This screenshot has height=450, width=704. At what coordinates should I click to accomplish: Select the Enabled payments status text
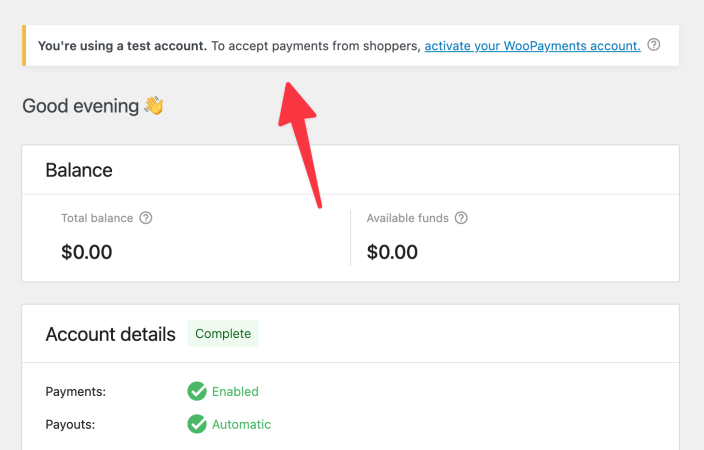coord(235,392)
